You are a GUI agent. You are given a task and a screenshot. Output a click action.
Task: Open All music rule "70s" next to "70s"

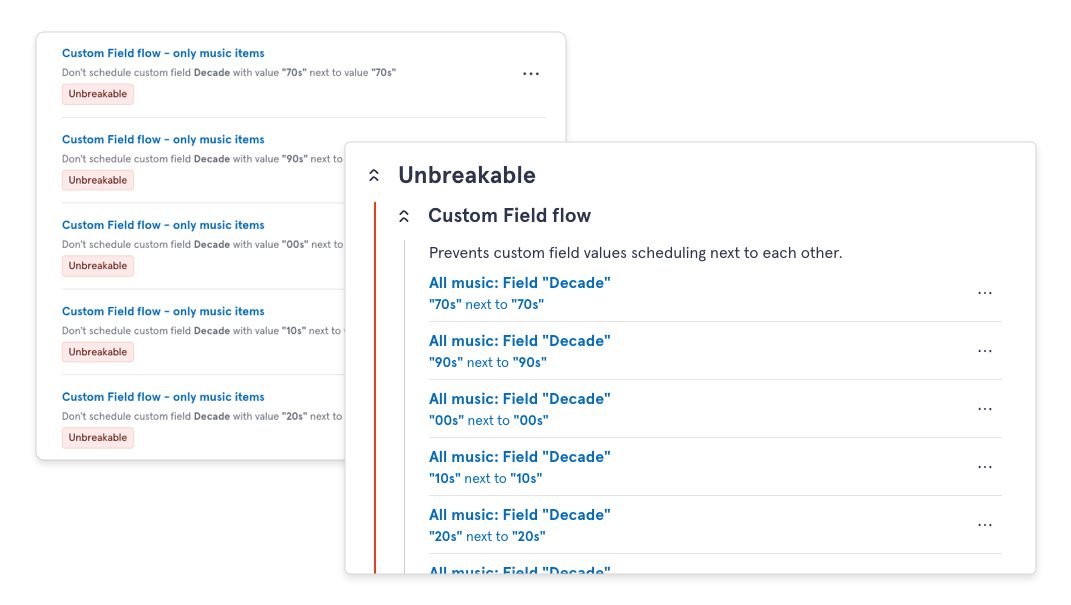[x=519, y=283]
